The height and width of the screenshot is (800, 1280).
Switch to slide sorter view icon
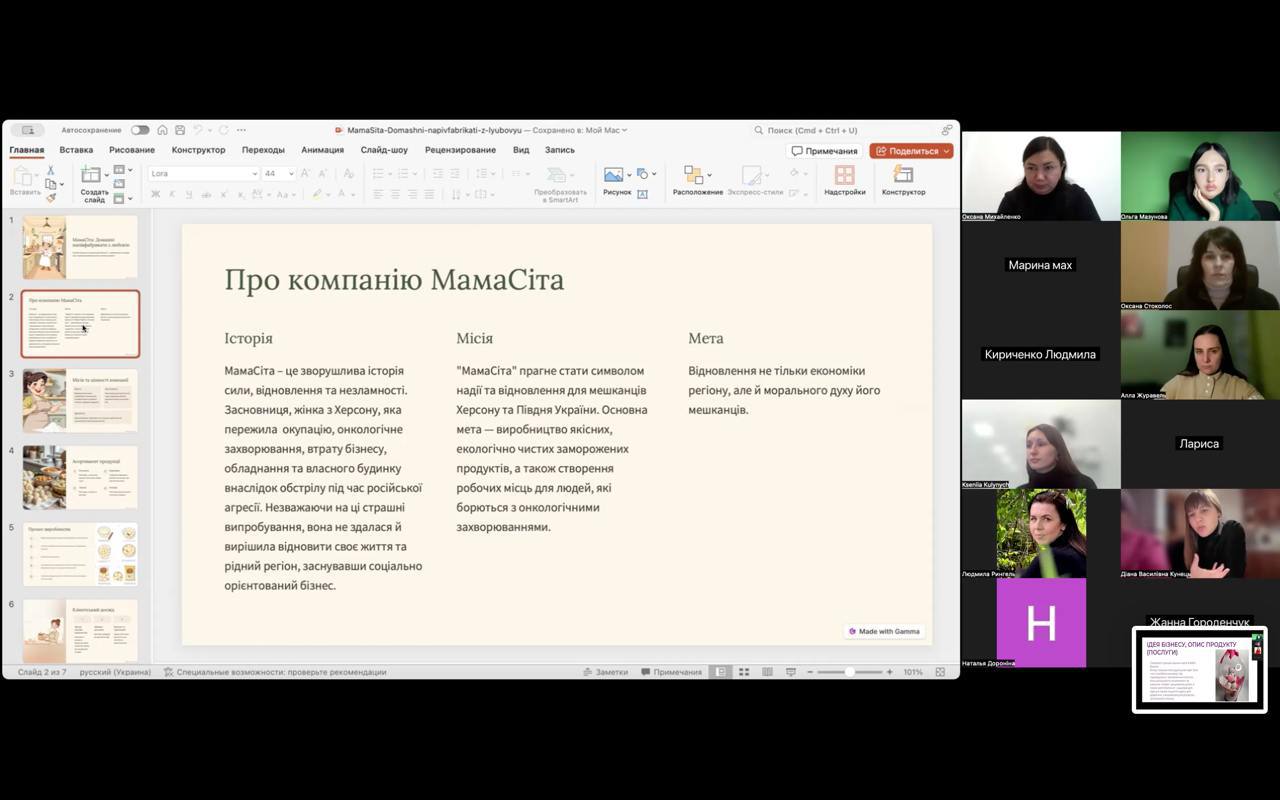[743, 672]
